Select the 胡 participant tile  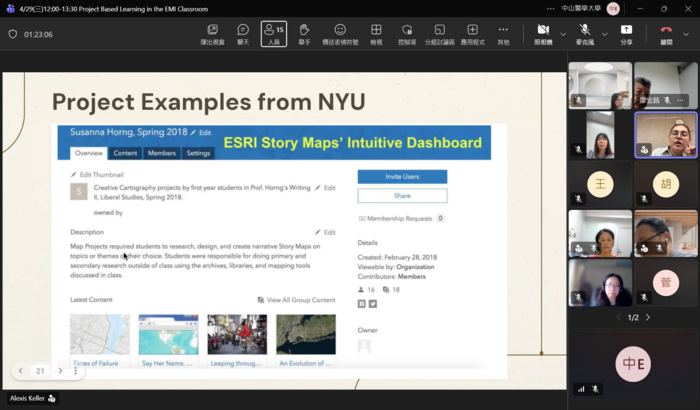point(666,184)
